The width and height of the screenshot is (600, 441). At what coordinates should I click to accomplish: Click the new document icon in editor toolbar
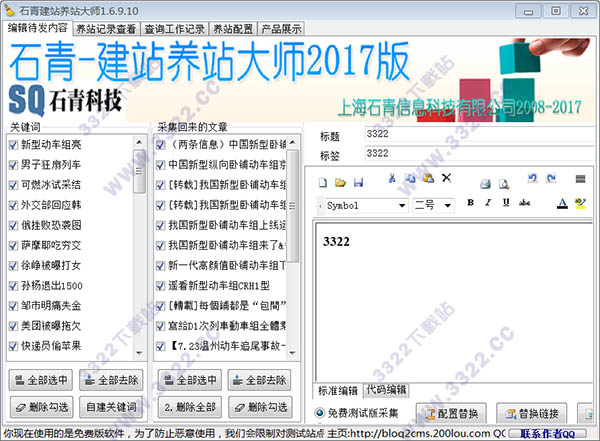pos(323,183)
